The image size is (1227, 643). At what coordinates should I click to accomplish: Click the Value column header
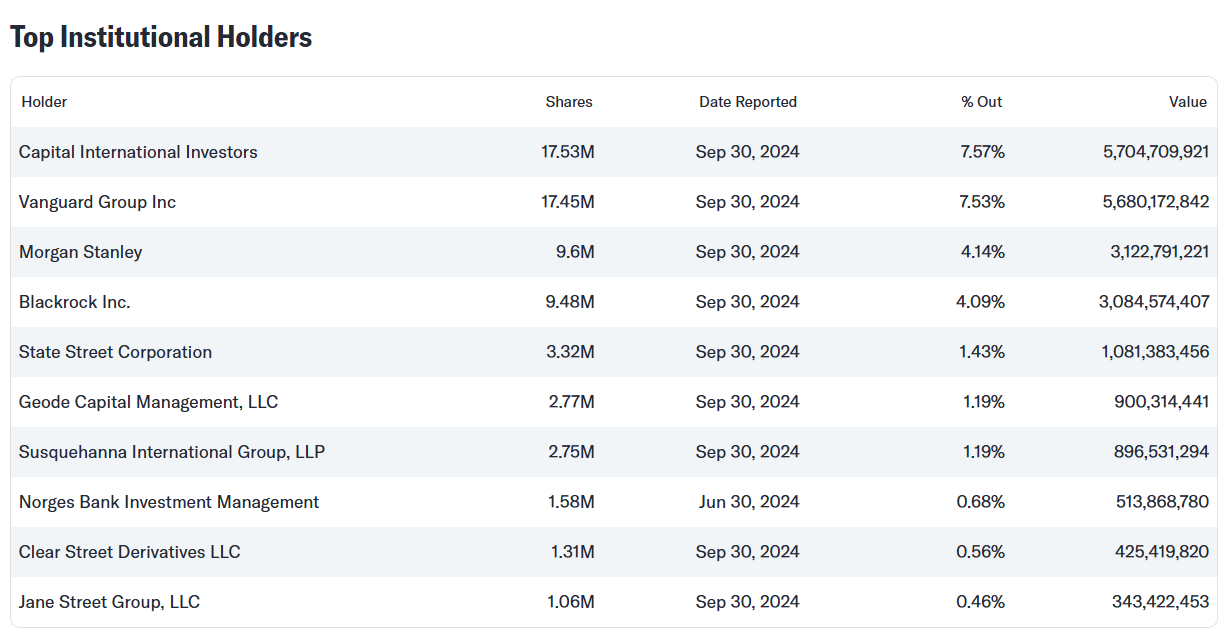[x=1187, y=102]
